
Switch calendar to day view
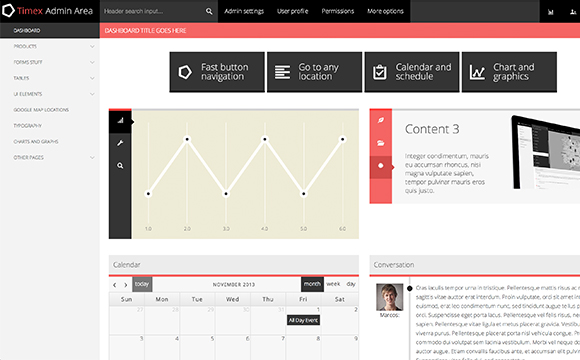pos(351,284)
